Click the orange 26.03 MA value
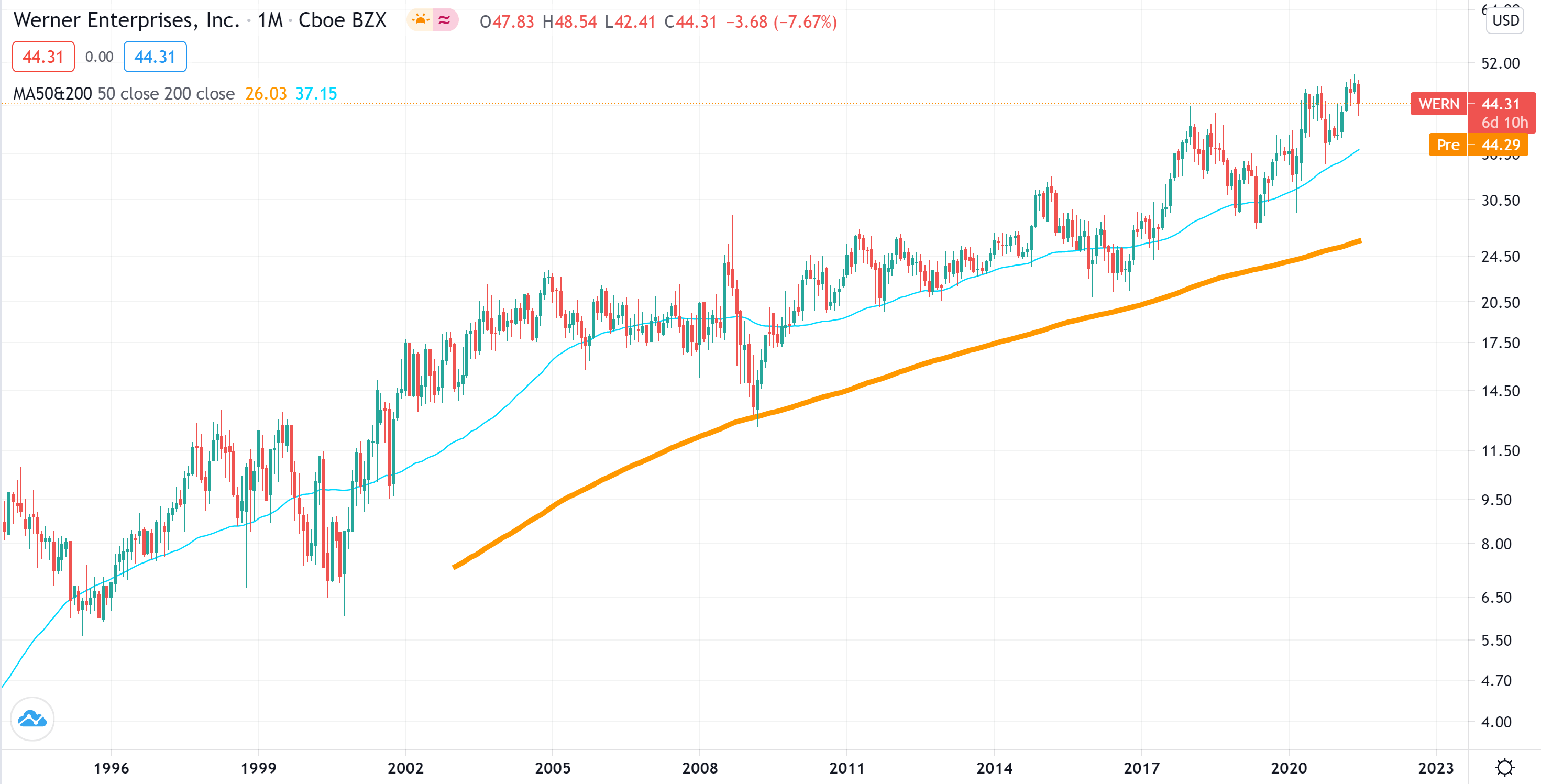The image size is (1541, 784). pyautogui.click(x=266, y=94)
